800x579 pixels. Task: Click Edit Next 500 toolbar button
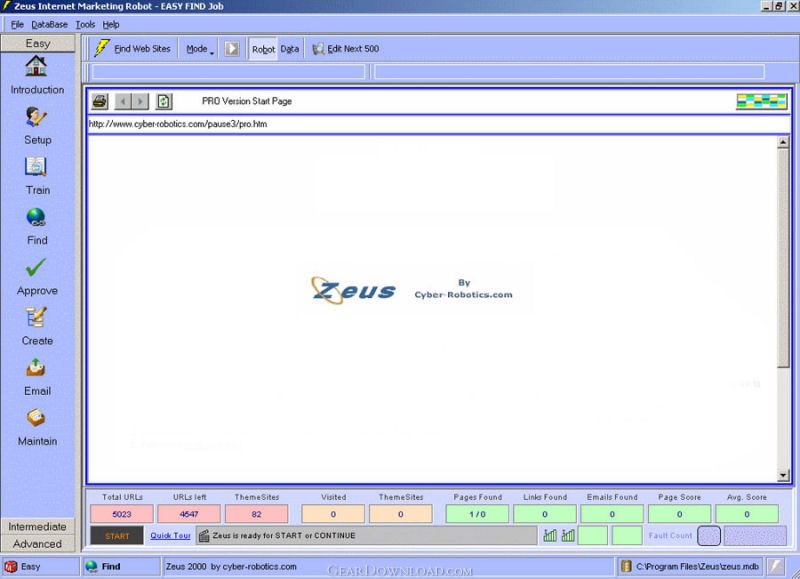[345, 48]
